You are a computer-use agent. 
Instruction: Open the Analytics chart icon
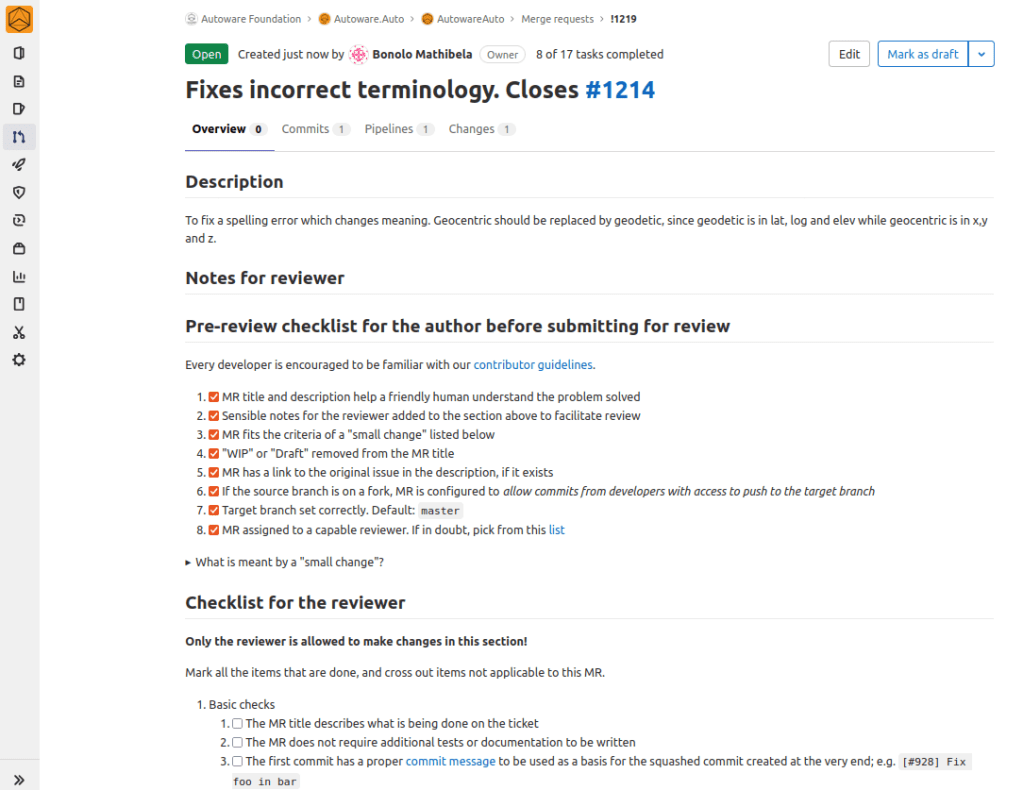pyautogui.click(x=19, y=277)
